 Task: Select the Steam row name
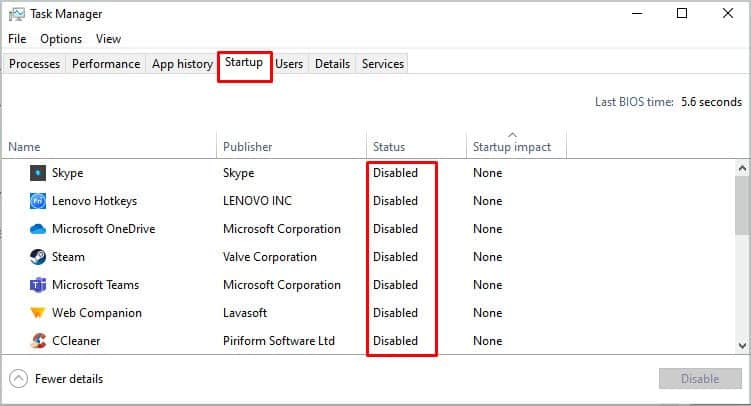[x=68, y=257]
